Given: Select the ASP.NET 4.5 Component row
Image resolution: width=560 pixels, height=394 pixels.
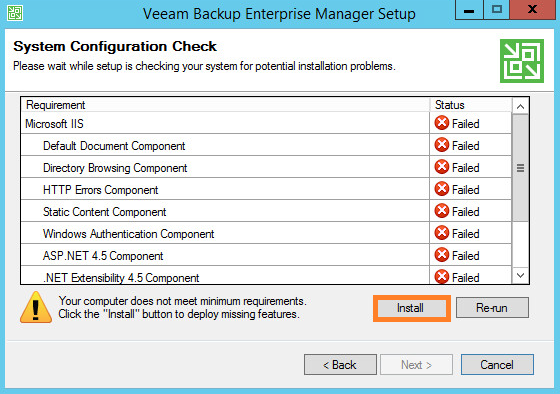Looking at the screenshot, I should (x=266, y=255).
